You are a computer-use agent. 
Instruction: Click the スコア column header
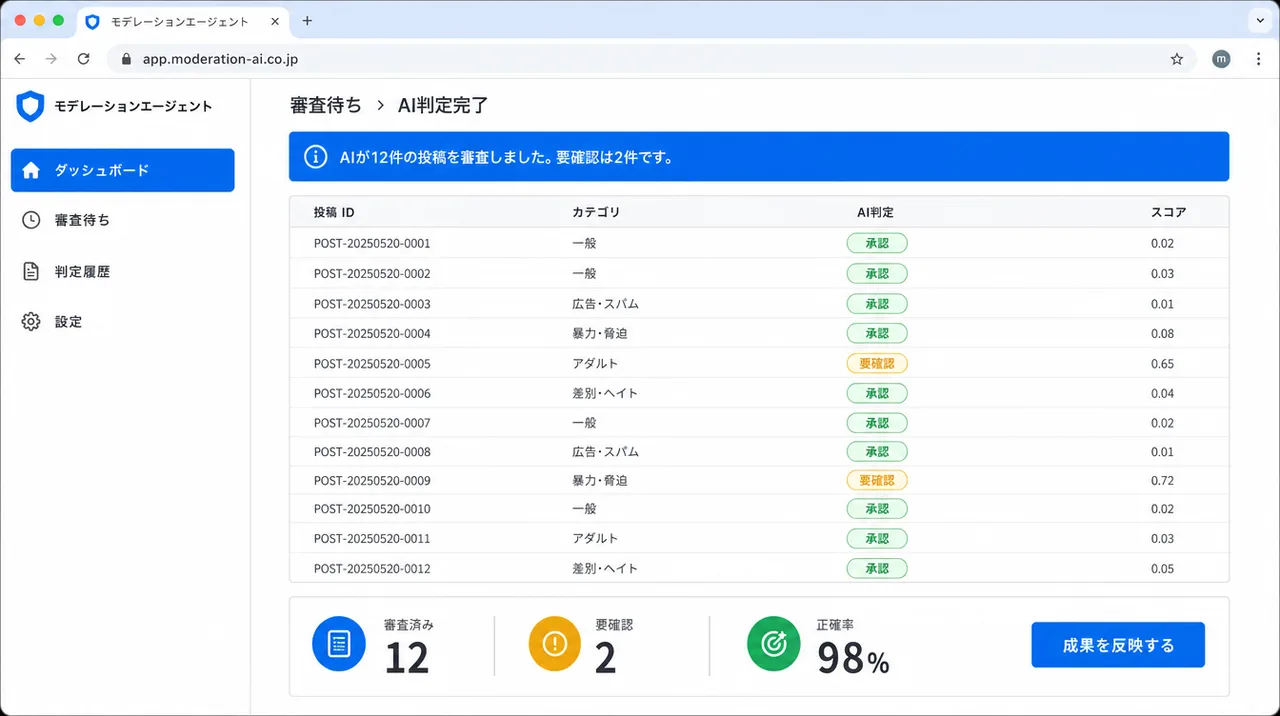click(x=1168, y=212)
